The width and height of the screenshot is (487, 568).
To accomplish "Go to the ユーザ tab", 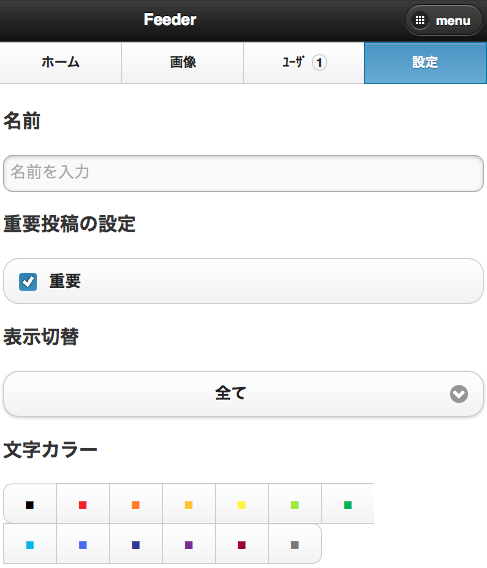I will 304,63.
